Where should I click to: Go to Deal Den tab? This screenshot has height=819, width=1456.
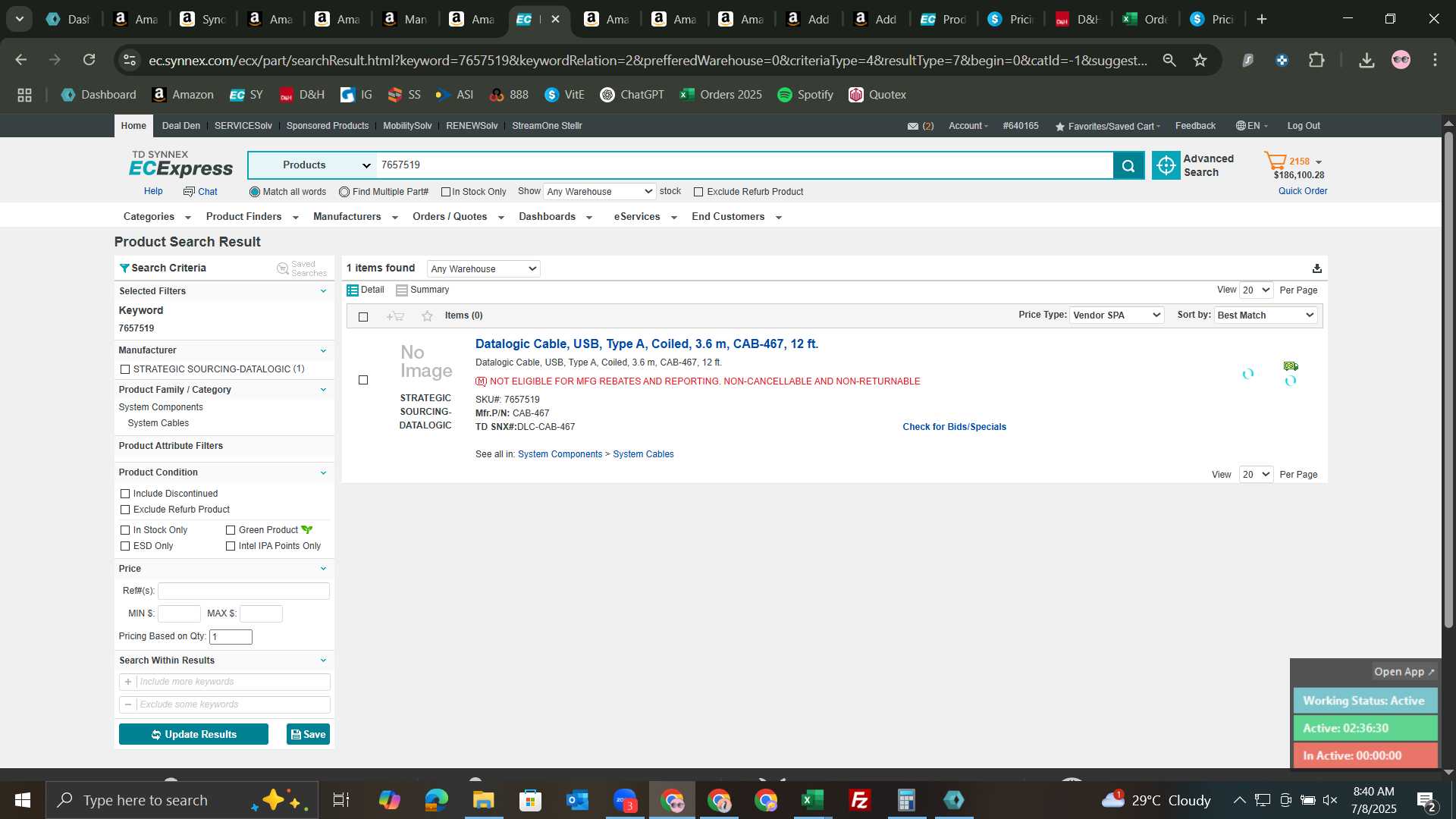click(181, 126)
